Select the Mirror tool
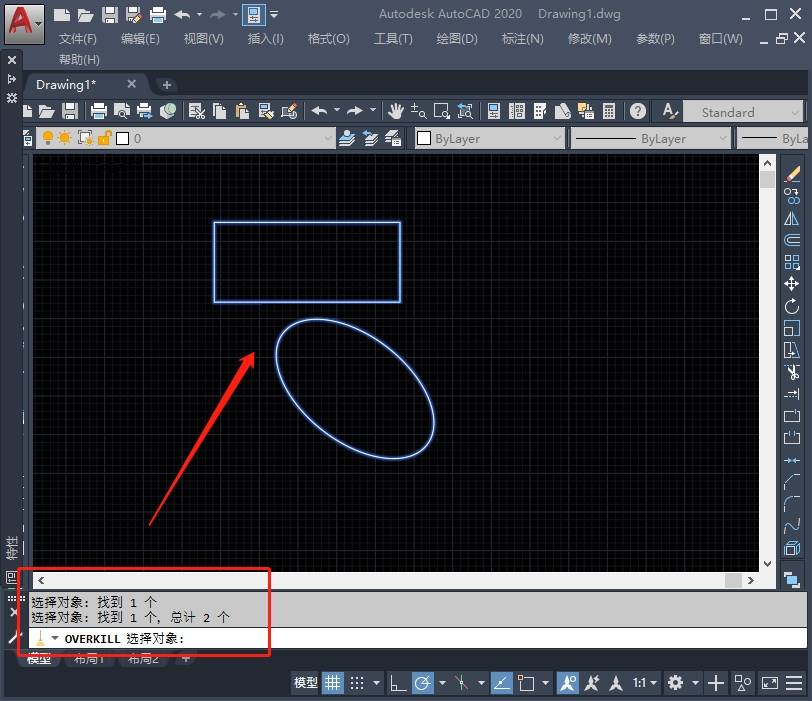Viewport: 812px width, 701px height. (792, 218)
